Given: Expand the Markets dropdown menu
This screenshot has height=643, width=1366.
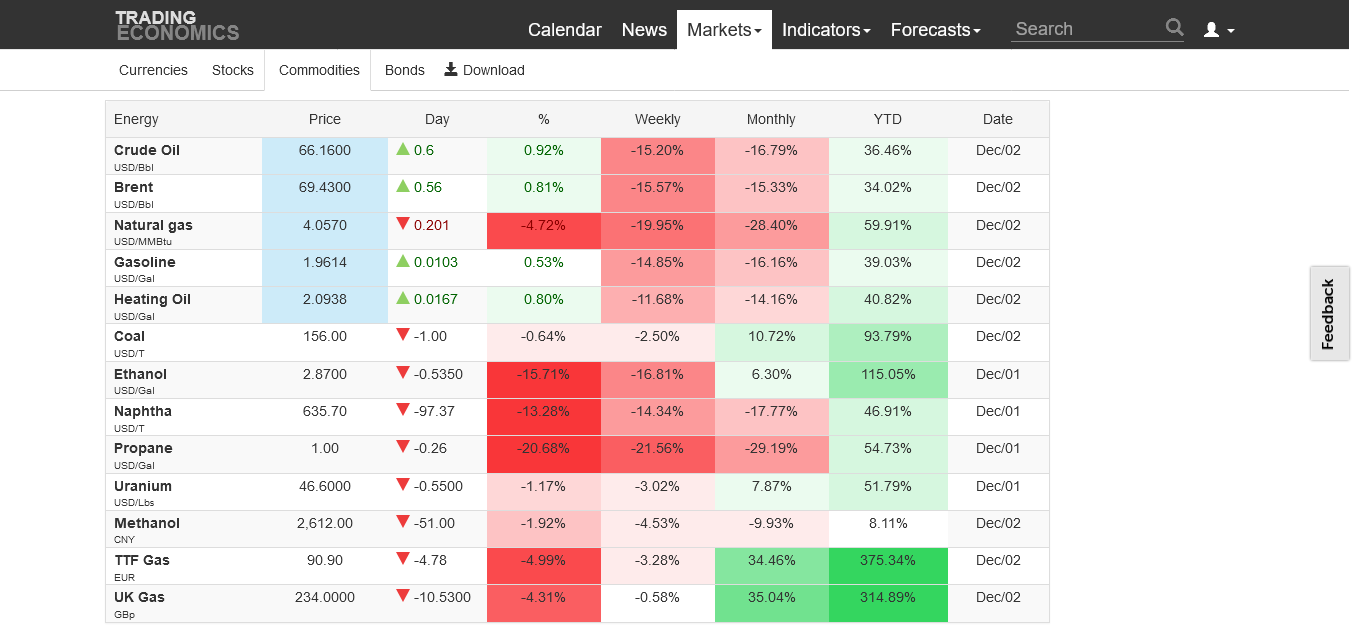Looking at the screenshot, I should click(x=724, y=30).
